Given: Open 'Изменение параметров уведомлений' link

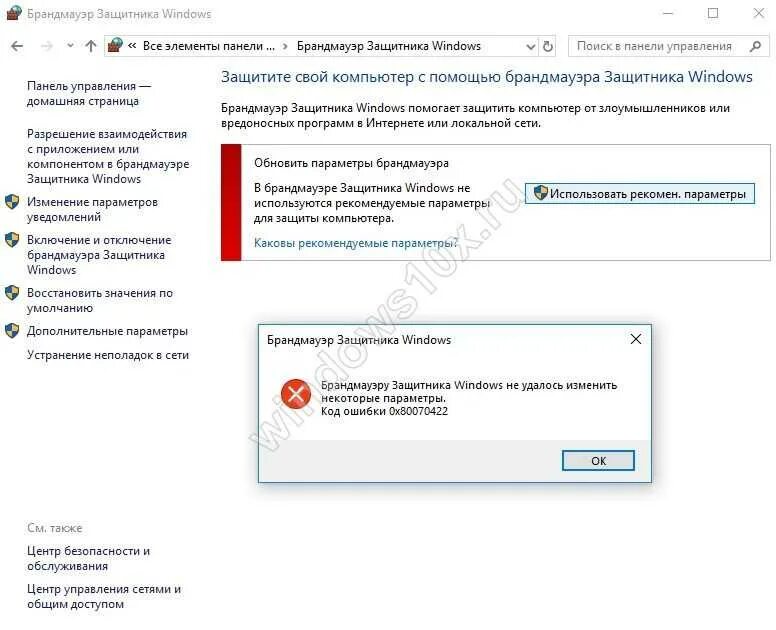Looking at the screenshot, I should point(93,209).
